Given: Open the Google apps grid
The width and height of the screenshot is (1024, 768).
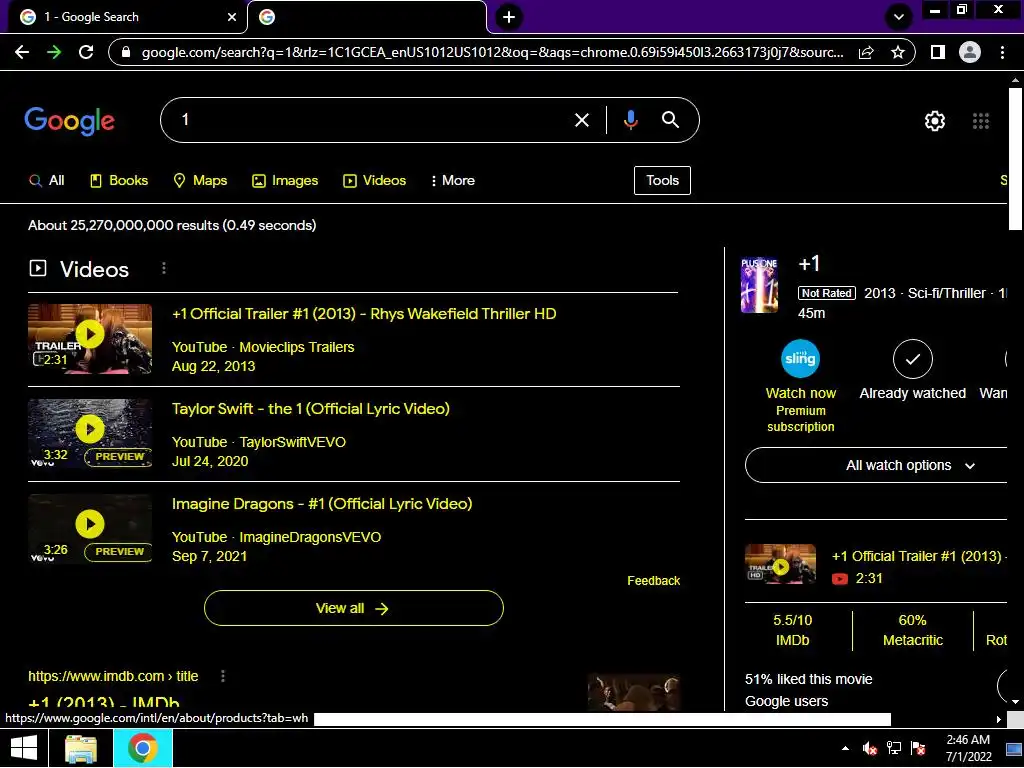Looking at the screenshot, I should point(980,121).
